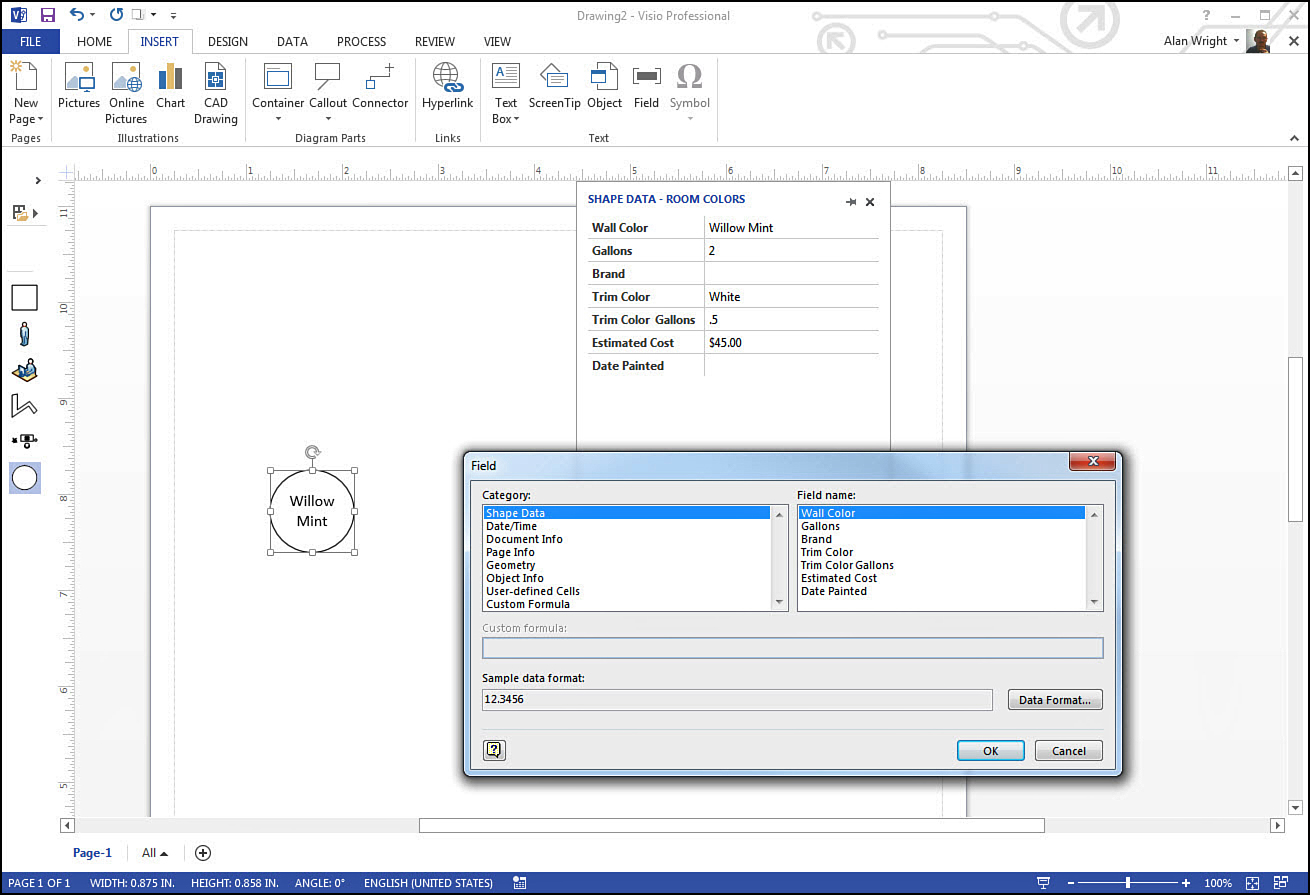1310x895 pixels.
Task: Click macro recording status bar icon
Action: point(519,883)
